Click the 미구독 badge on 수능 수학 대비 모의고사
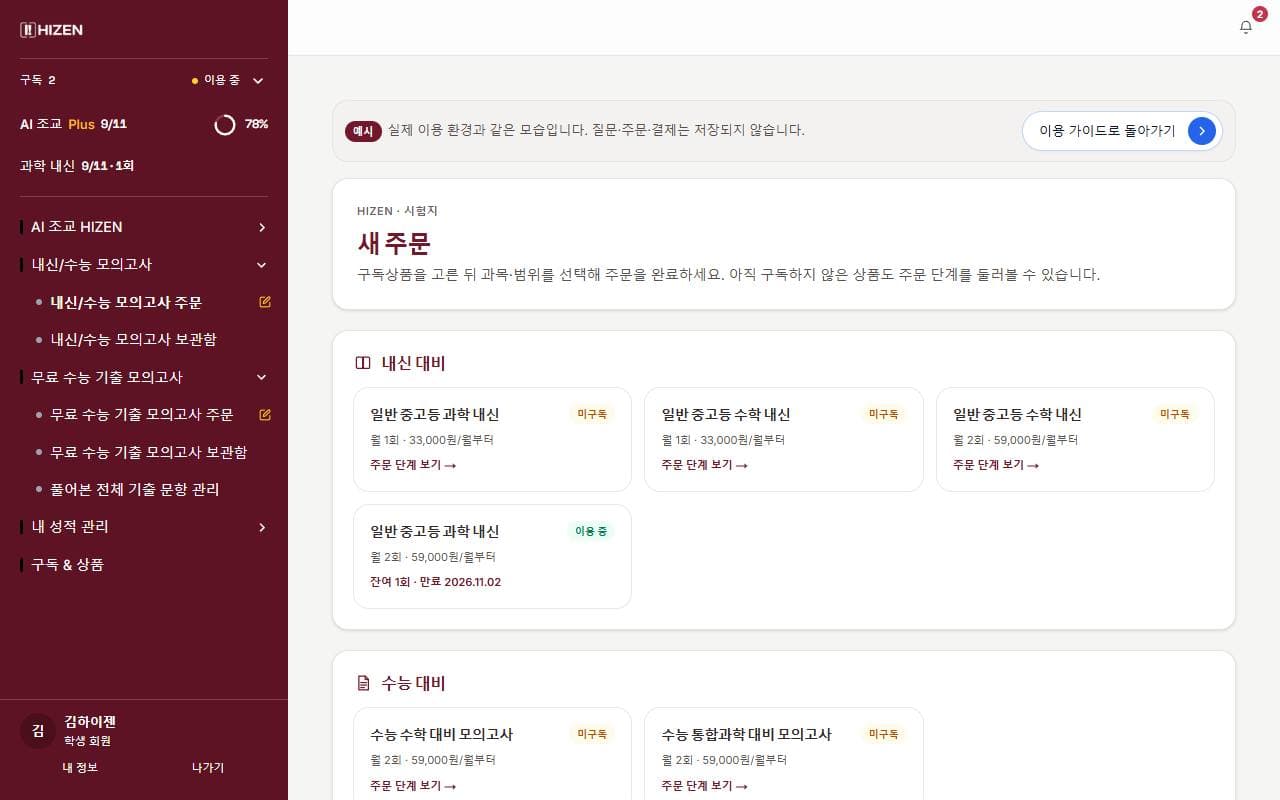1280x800 pixels. tap(591, 734)
